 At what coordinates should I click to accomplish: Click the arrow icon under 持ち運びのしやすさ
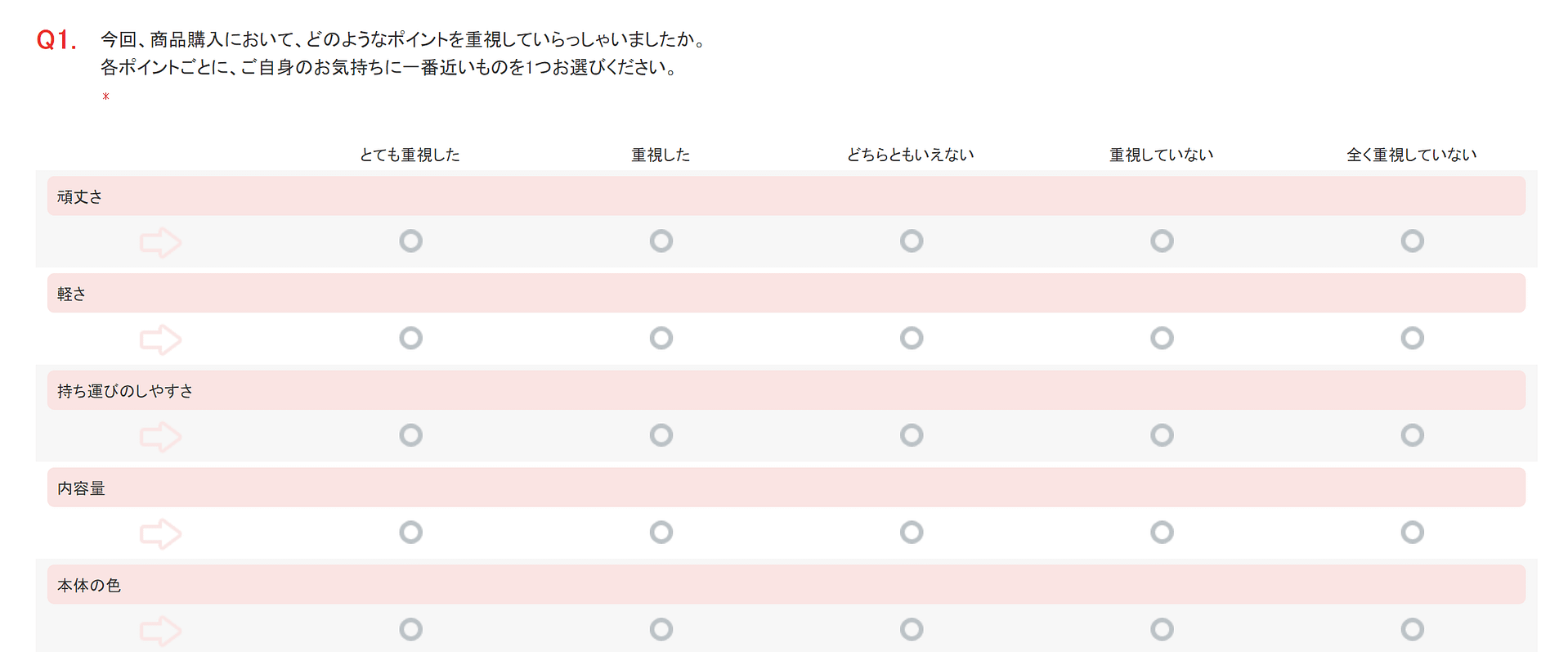tap(160, 437)
